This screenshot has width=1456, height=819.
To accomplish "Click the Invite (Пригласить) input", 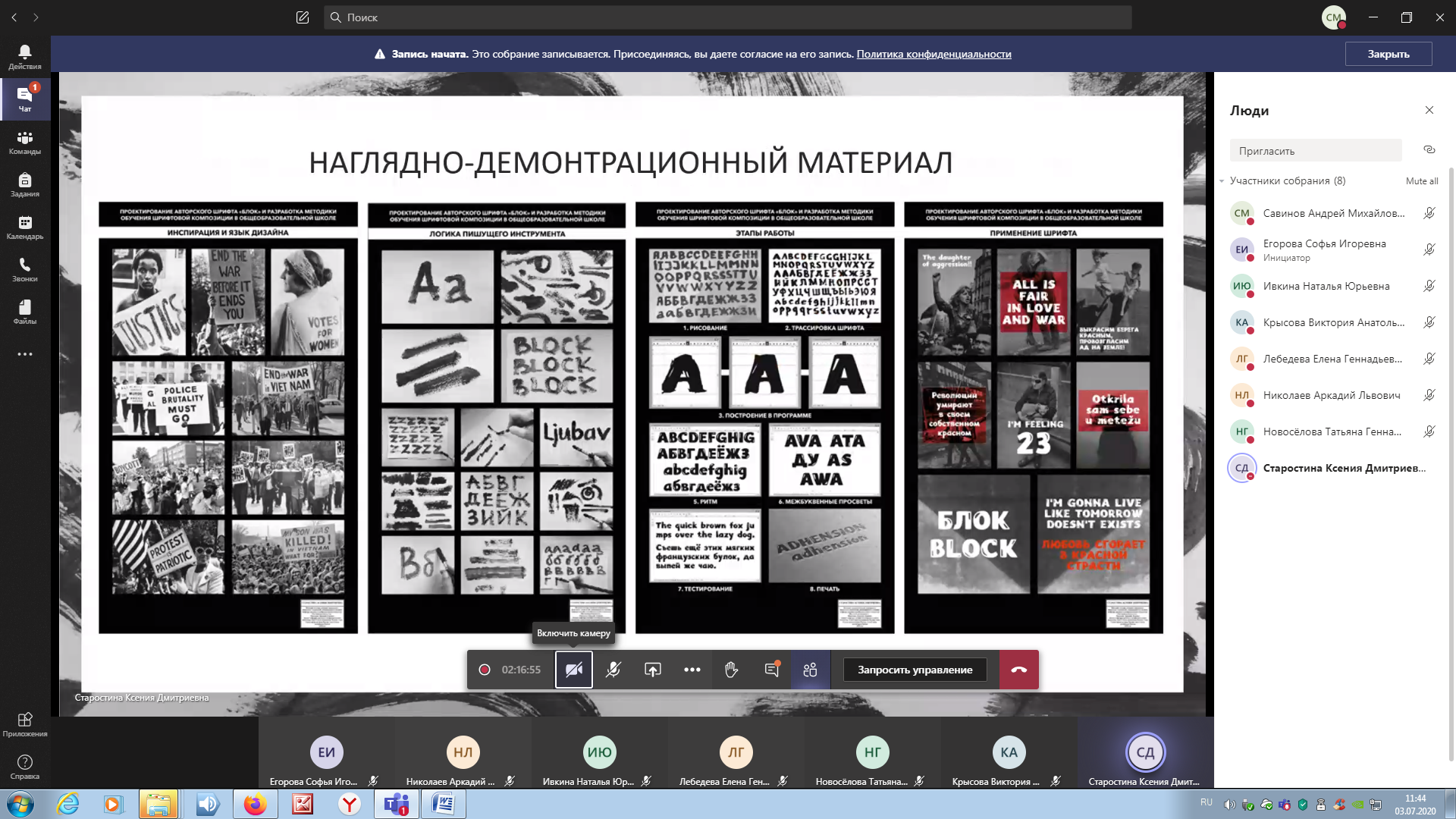I will (x=1316, y=150).
